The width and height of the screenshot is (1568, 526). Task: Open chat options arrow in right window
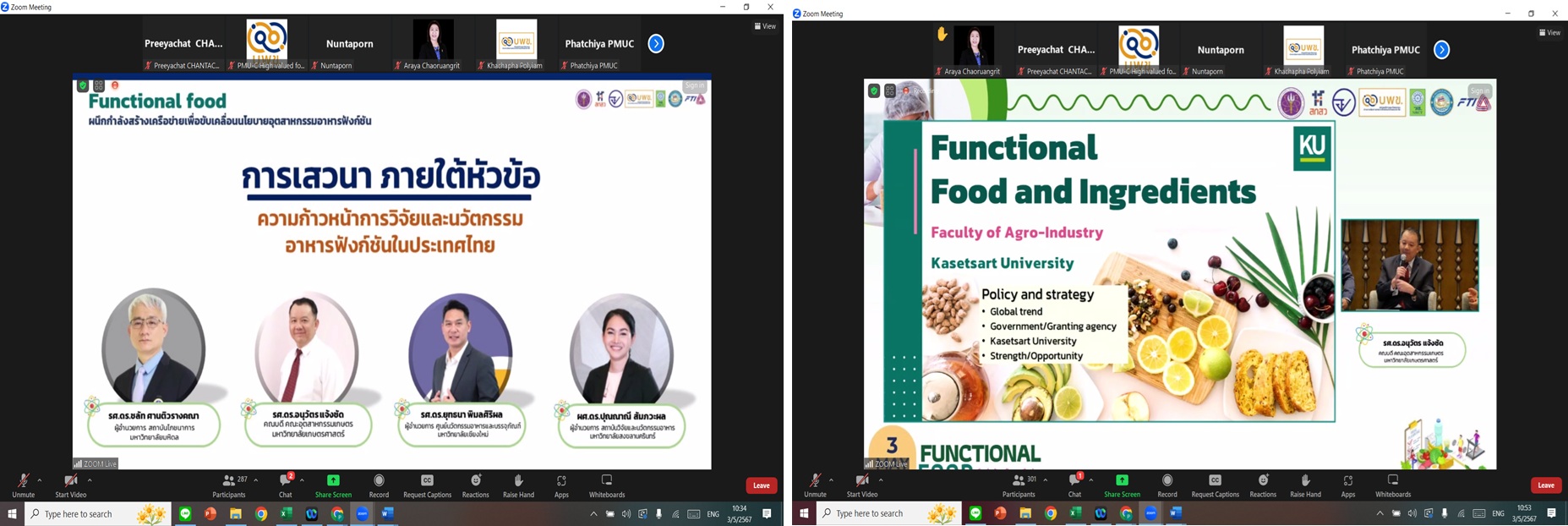(1090, 480)
